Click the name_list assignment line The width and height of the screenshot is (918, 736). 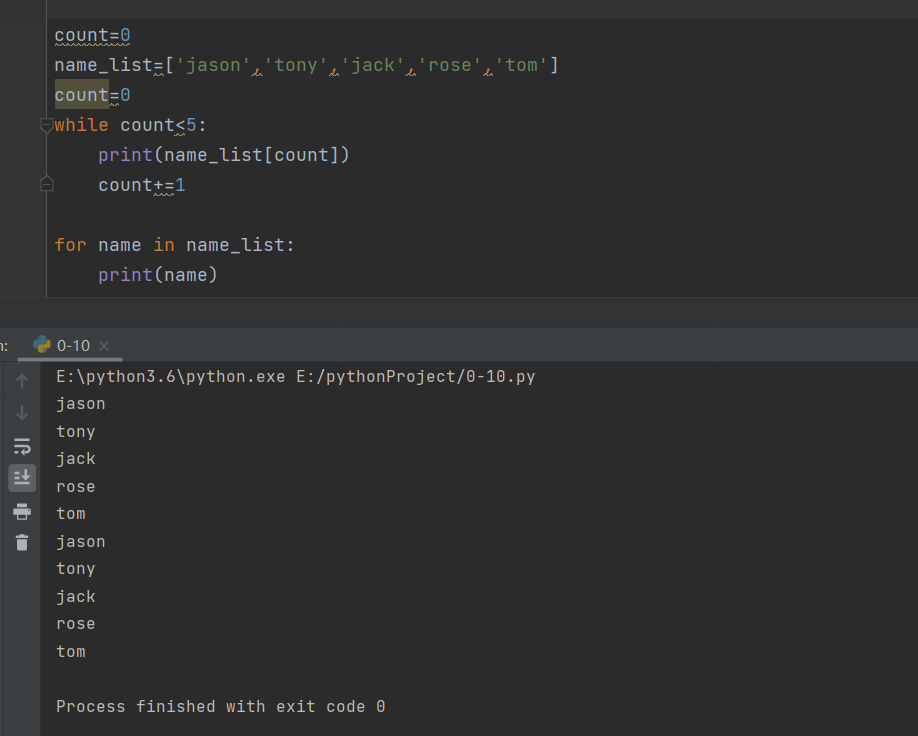306,65
